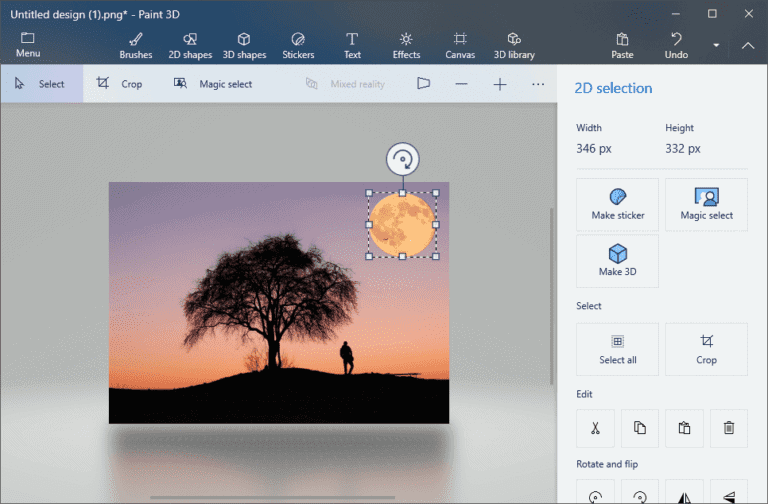This screenshot has height=504, width=768.
Task: Click the Copy icon in Edit section
Action: pos(640,428)
